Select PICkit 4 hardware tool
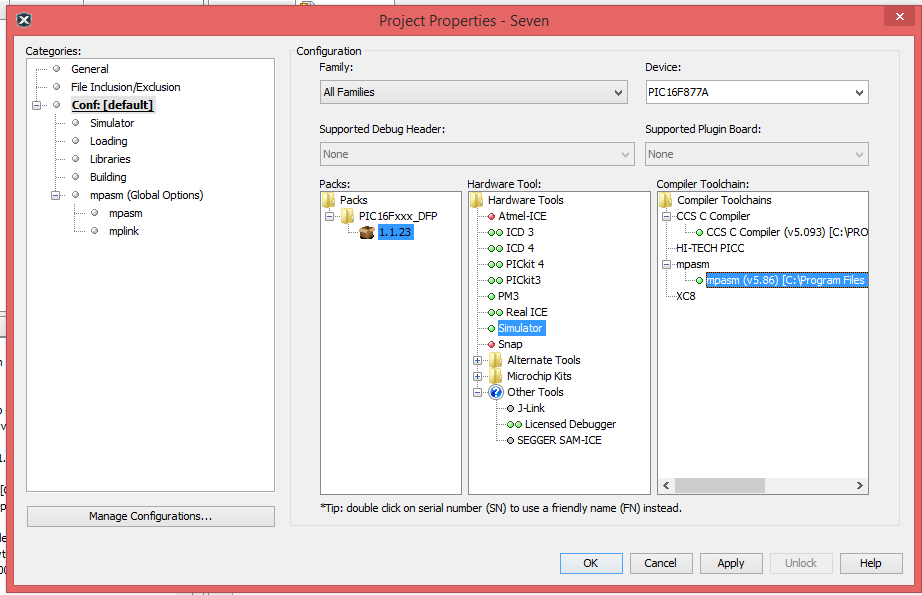This screenshot has width=922, height=595. [x=525, y=264]
